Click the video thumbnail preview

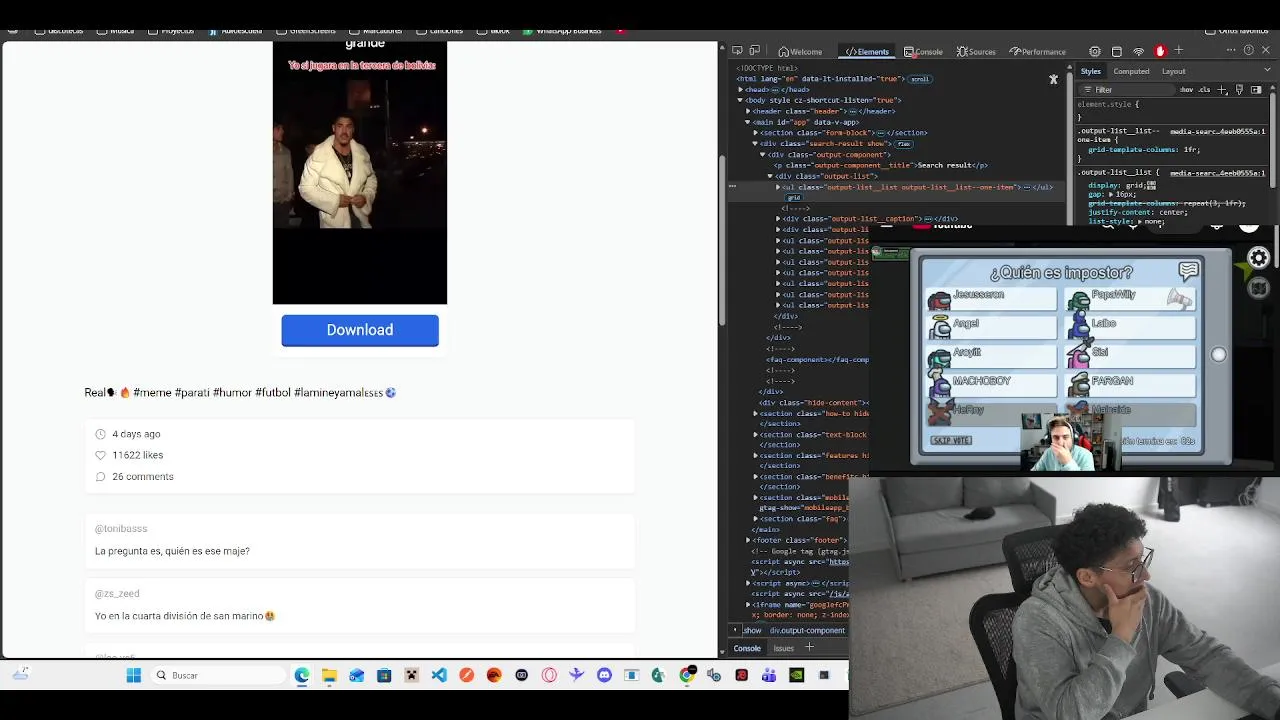[x=360, y=172]
